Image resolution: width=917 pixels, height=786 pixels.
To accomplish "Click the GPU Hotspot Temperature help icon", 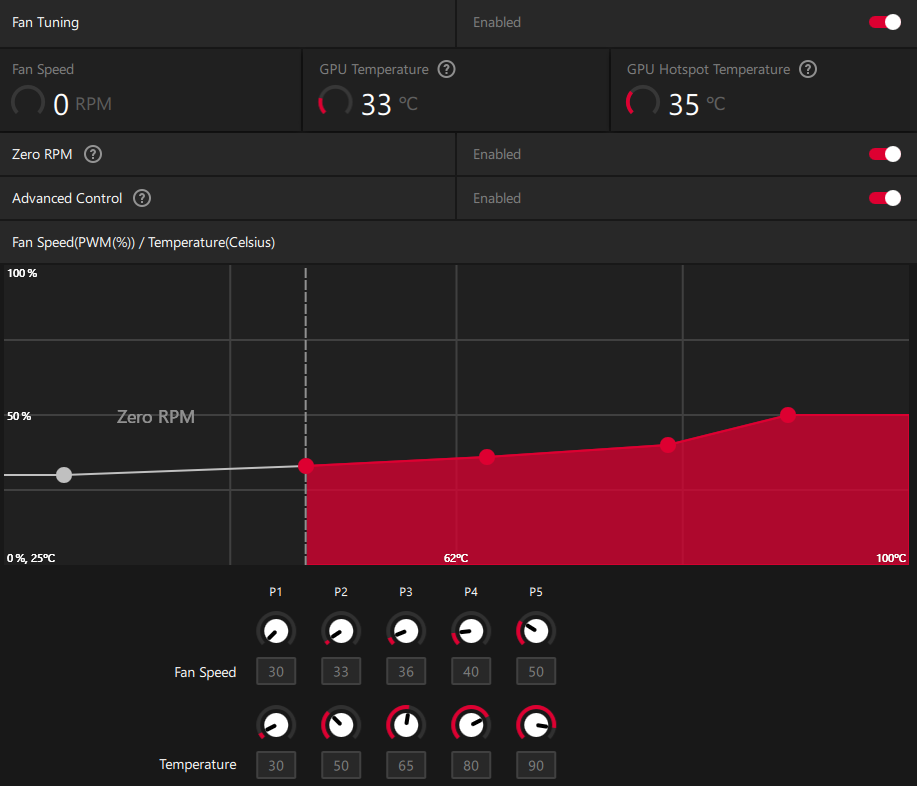I will pos(808,70).
